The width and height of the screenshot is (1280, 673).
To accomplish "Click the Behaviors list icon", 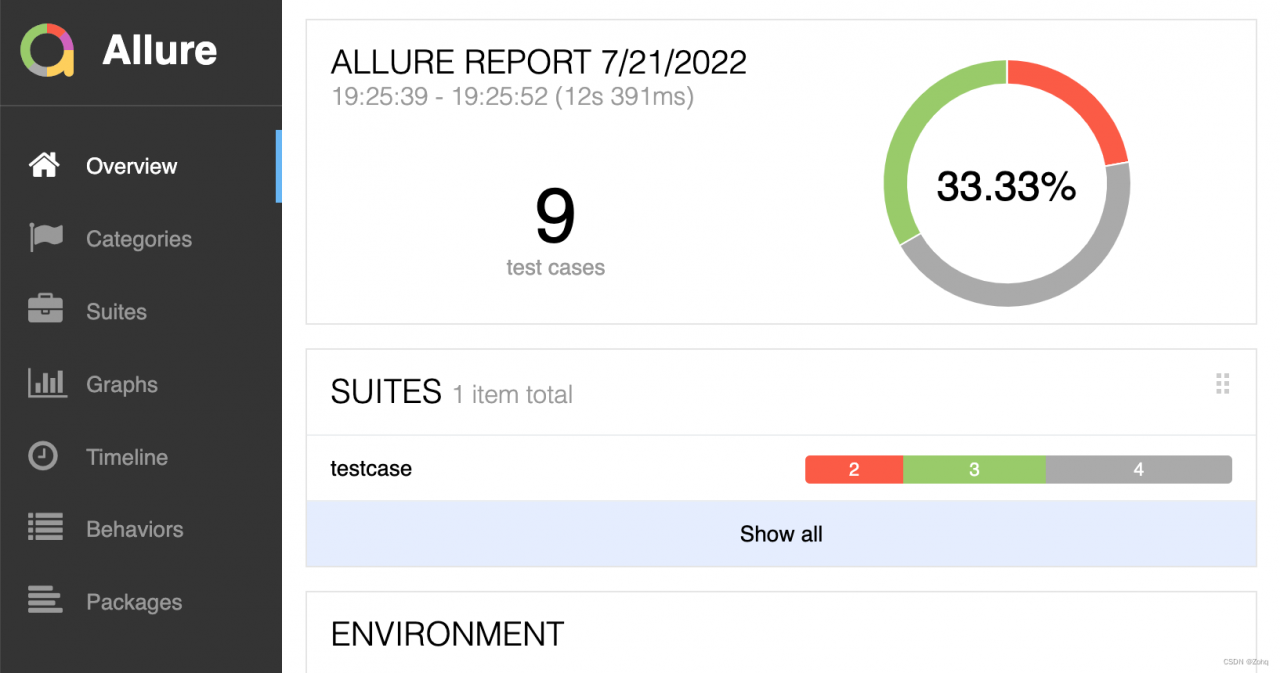I will point(45,529).
